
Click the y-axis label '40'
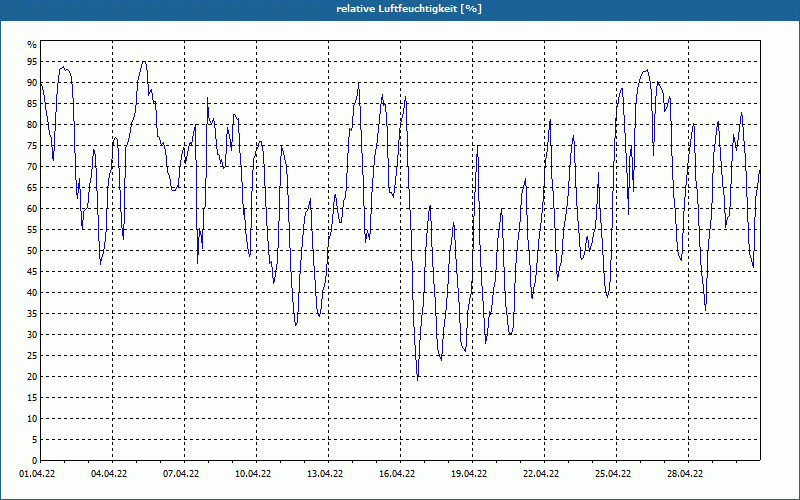[x=32, y=293]
